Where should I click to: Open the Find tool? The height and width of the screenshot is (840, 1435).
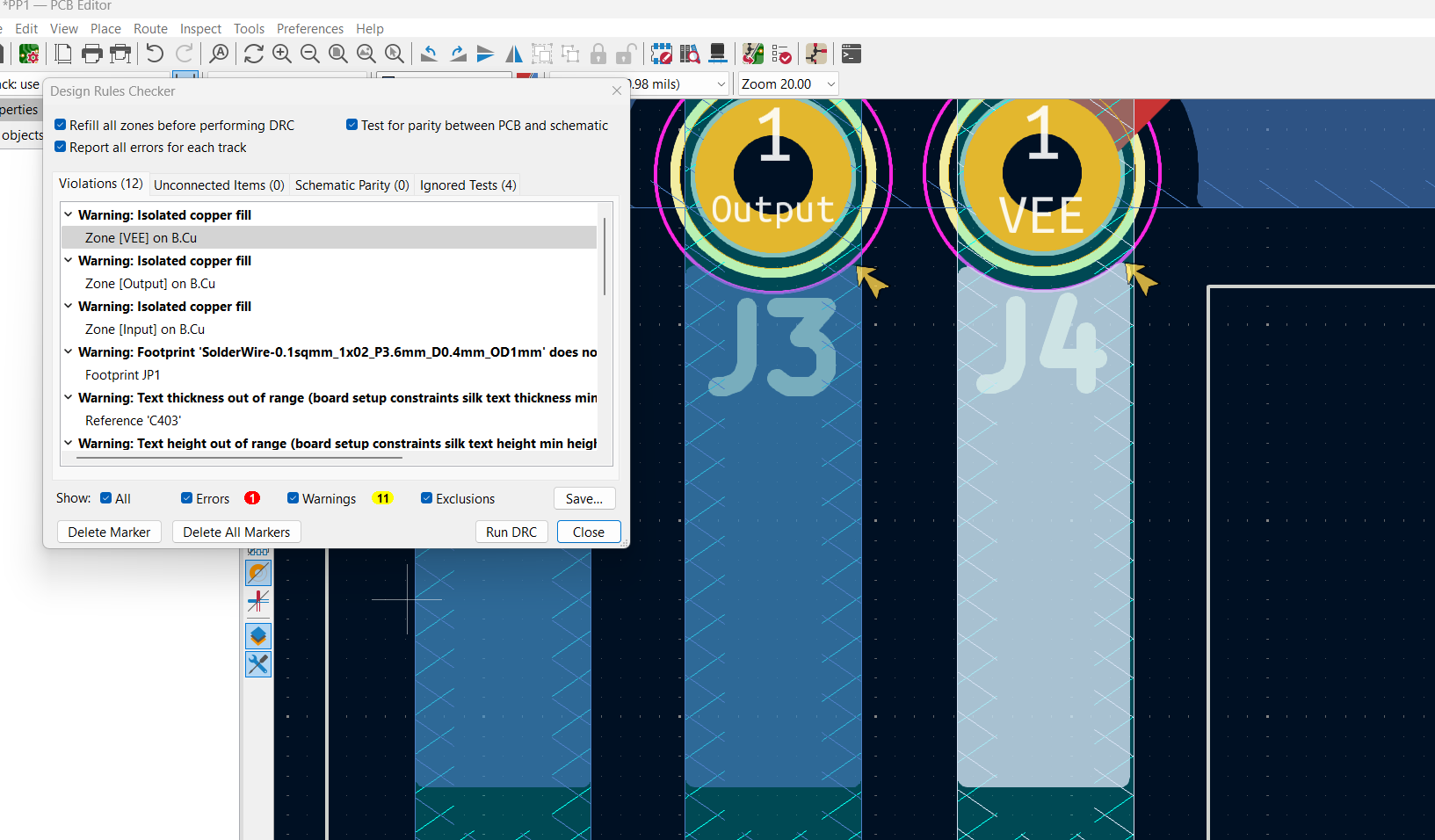[x=219, y=54]
